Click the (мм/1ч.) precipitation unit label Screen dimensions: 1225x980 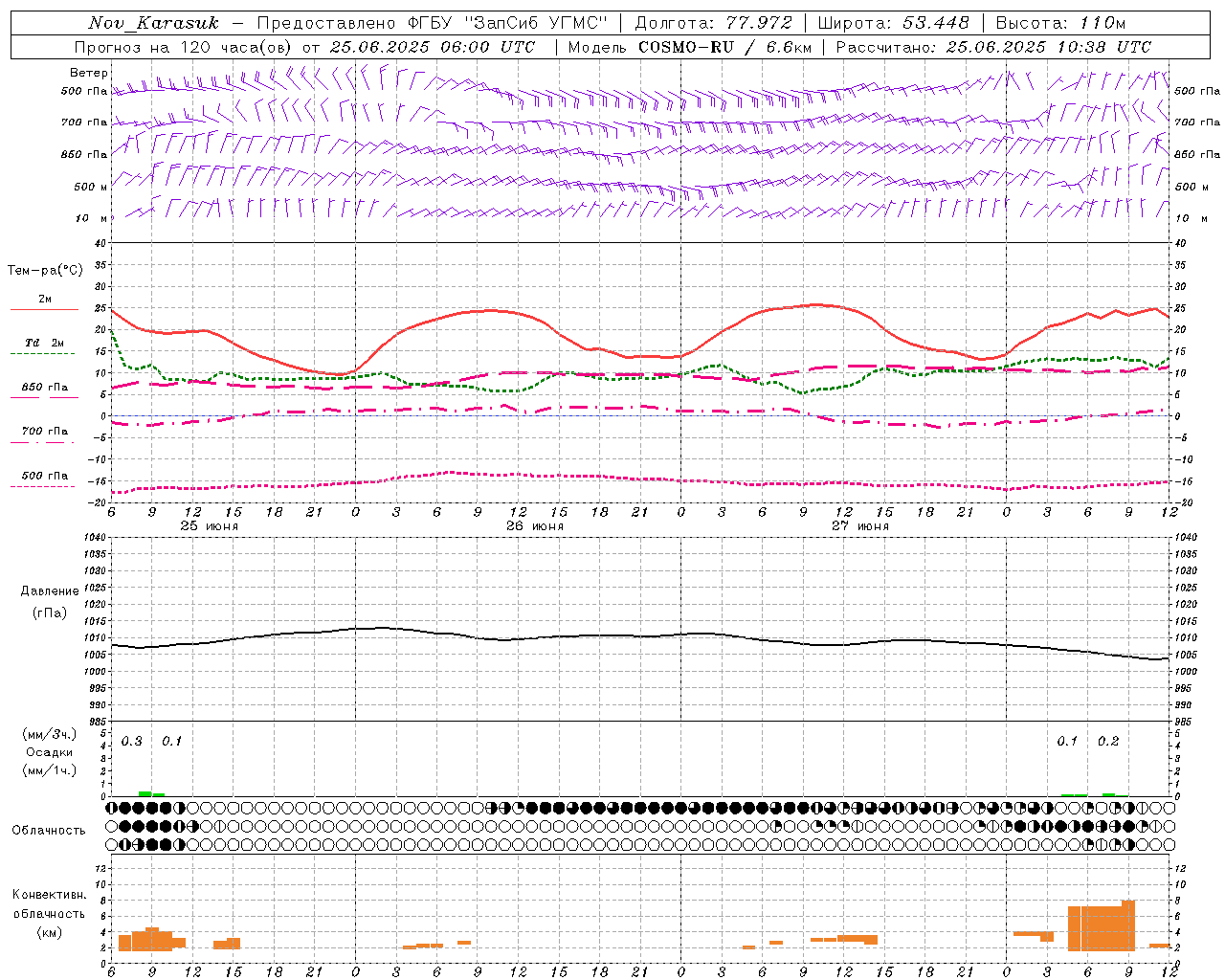[49, 770]
